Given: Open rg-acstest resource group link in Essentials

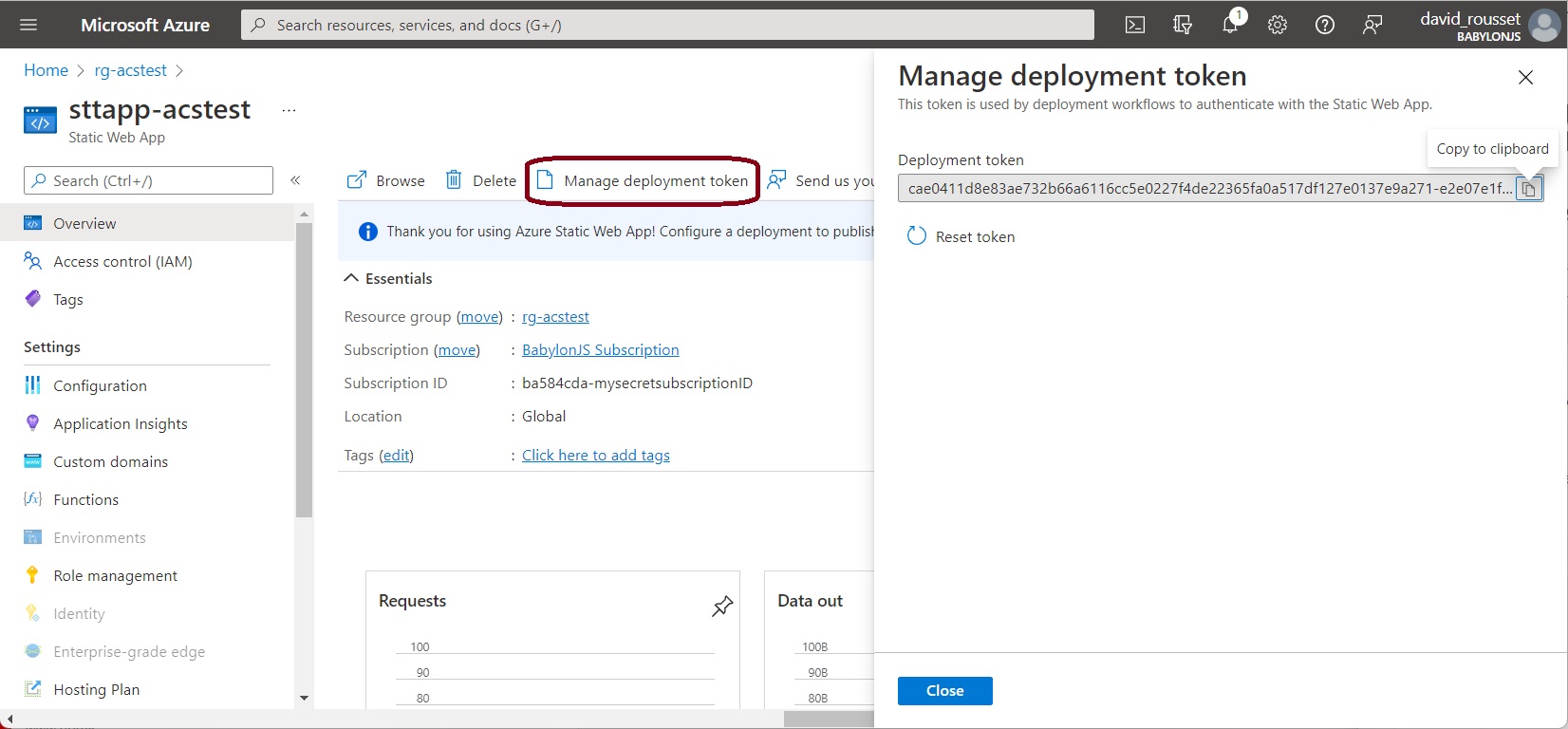Looking at the screenshot, I should point(555,317).
